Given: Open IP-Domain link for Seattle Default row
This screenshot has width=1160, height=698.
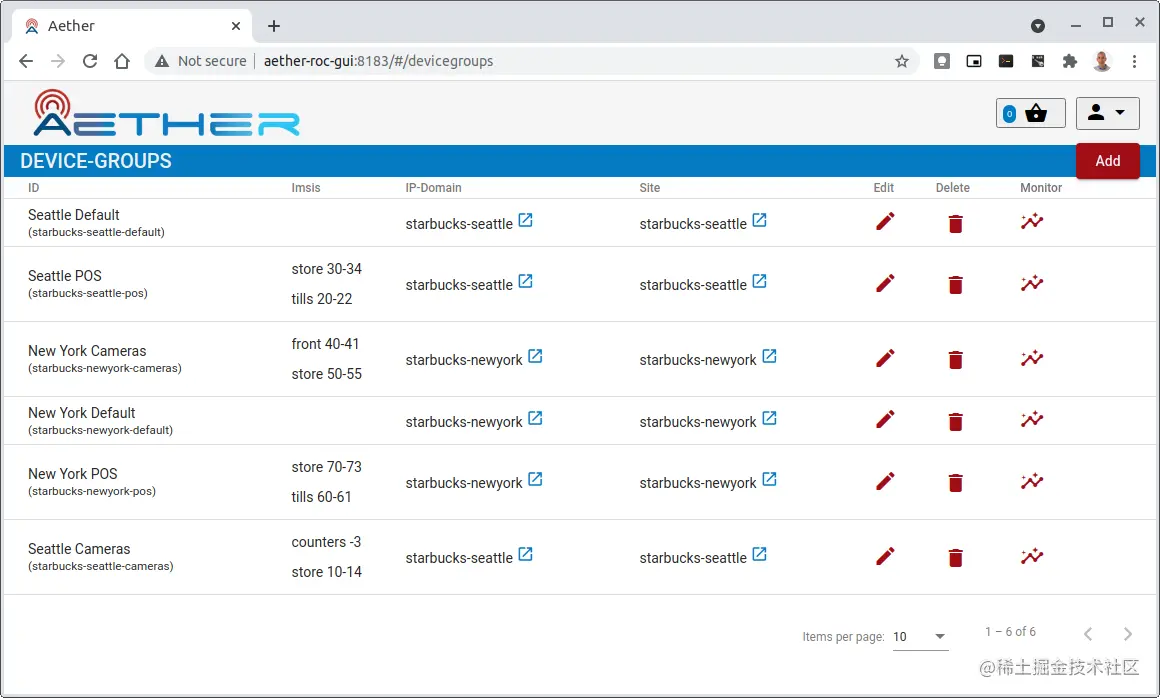Looking at the screenshot, I should click(525, 220).
